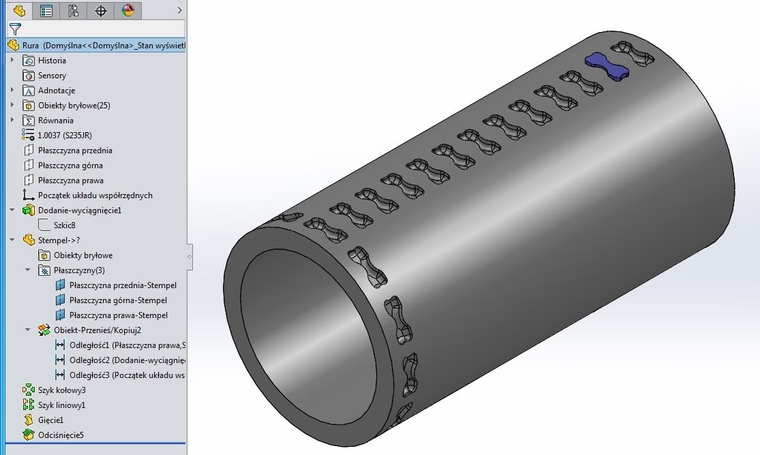760x455 pixels.
Task: Click the text 'Płaszczyzna przednia'
Action: (75, 150)
